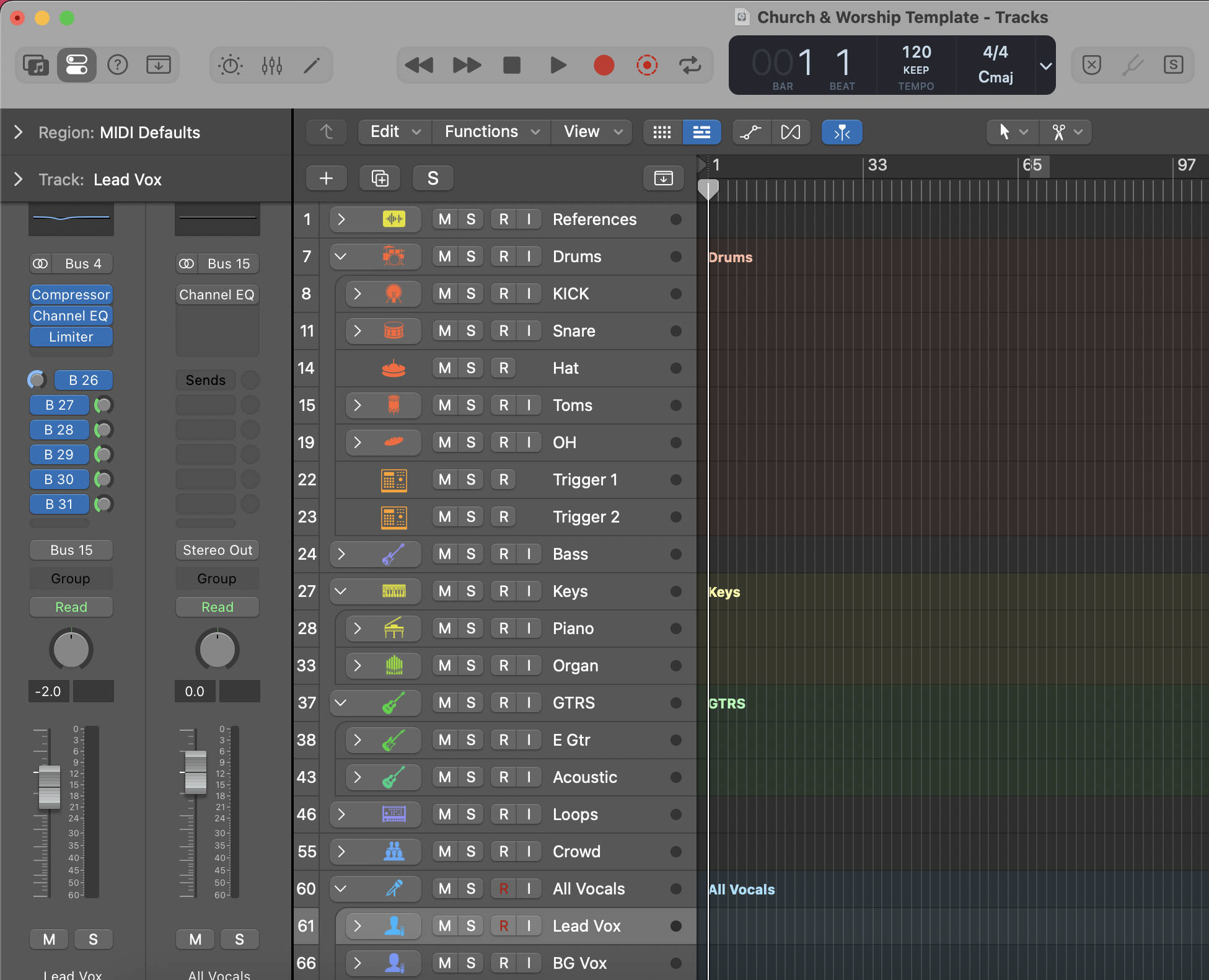Open the LCD display mode dropdown arrow
Screen dimensions: 1209x980
click(x=1045, y=66)
